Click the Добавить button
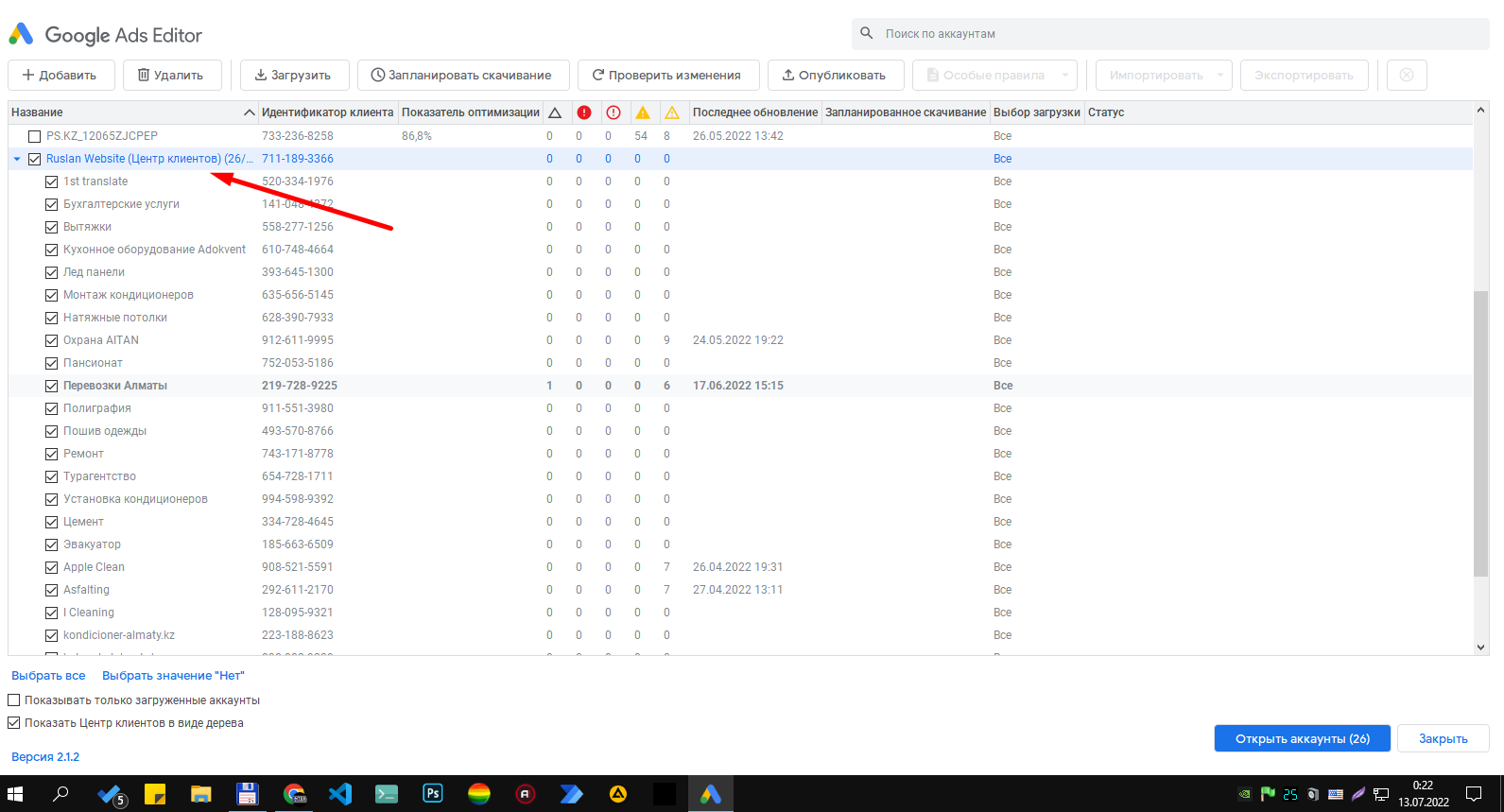Viewport: 1504px width, 812px height. click(x=61, y=75)
